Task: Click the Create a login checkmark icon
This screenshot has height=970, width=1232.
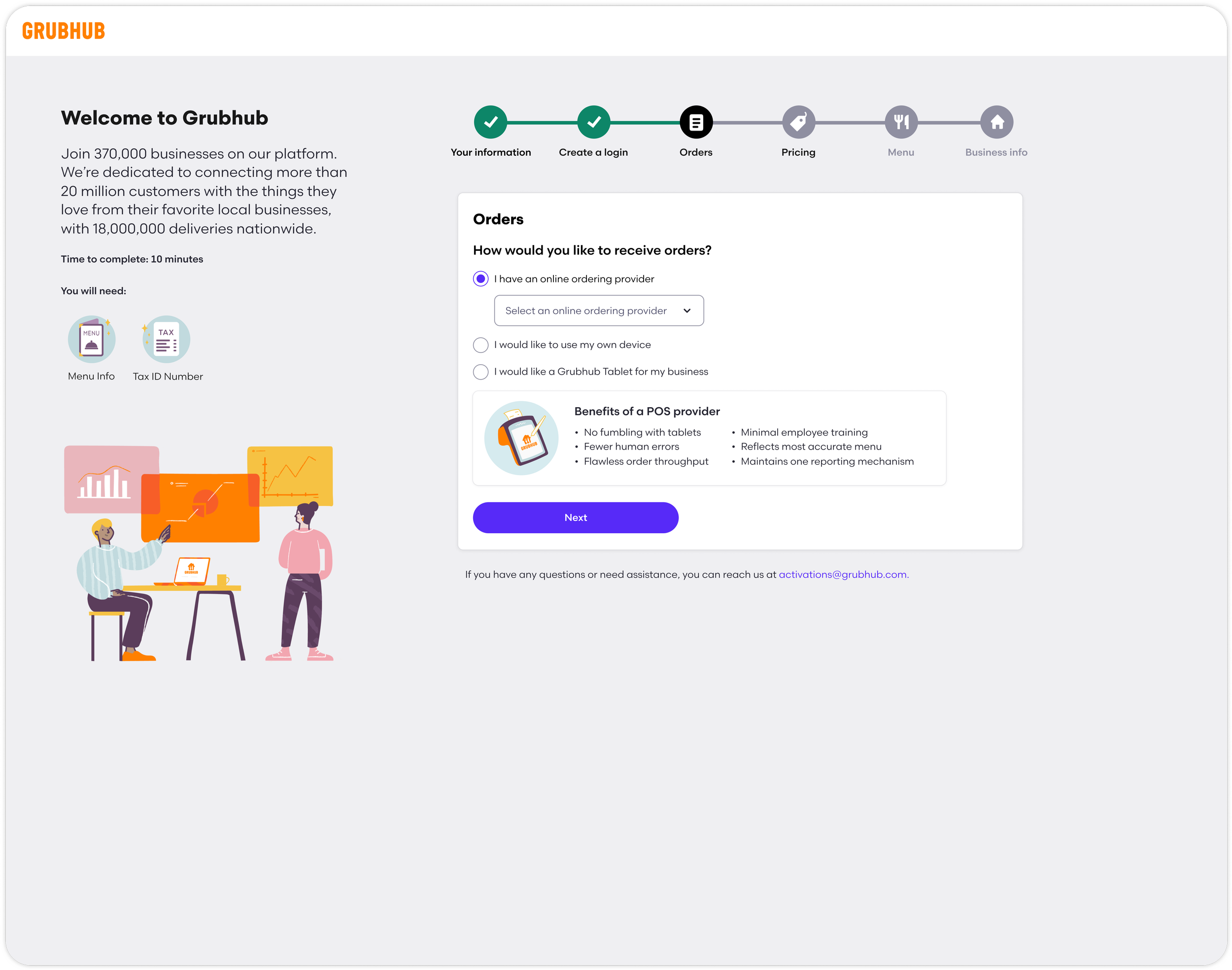Action: (x=593, y=122)
